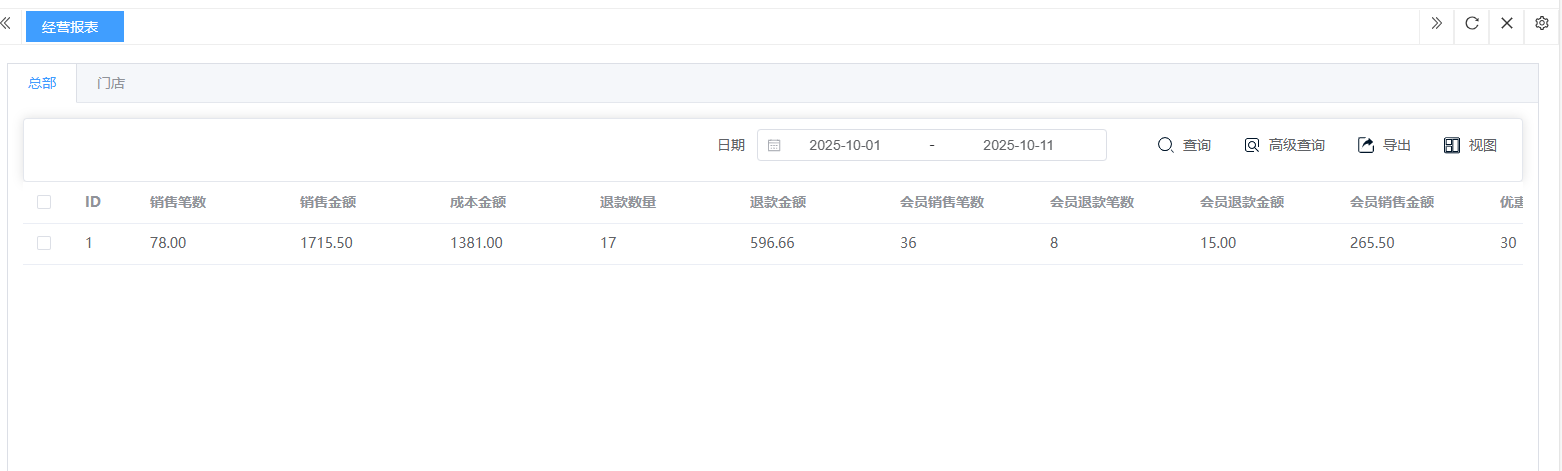
Task: Open the settings gear icon
Action: 1542,24
